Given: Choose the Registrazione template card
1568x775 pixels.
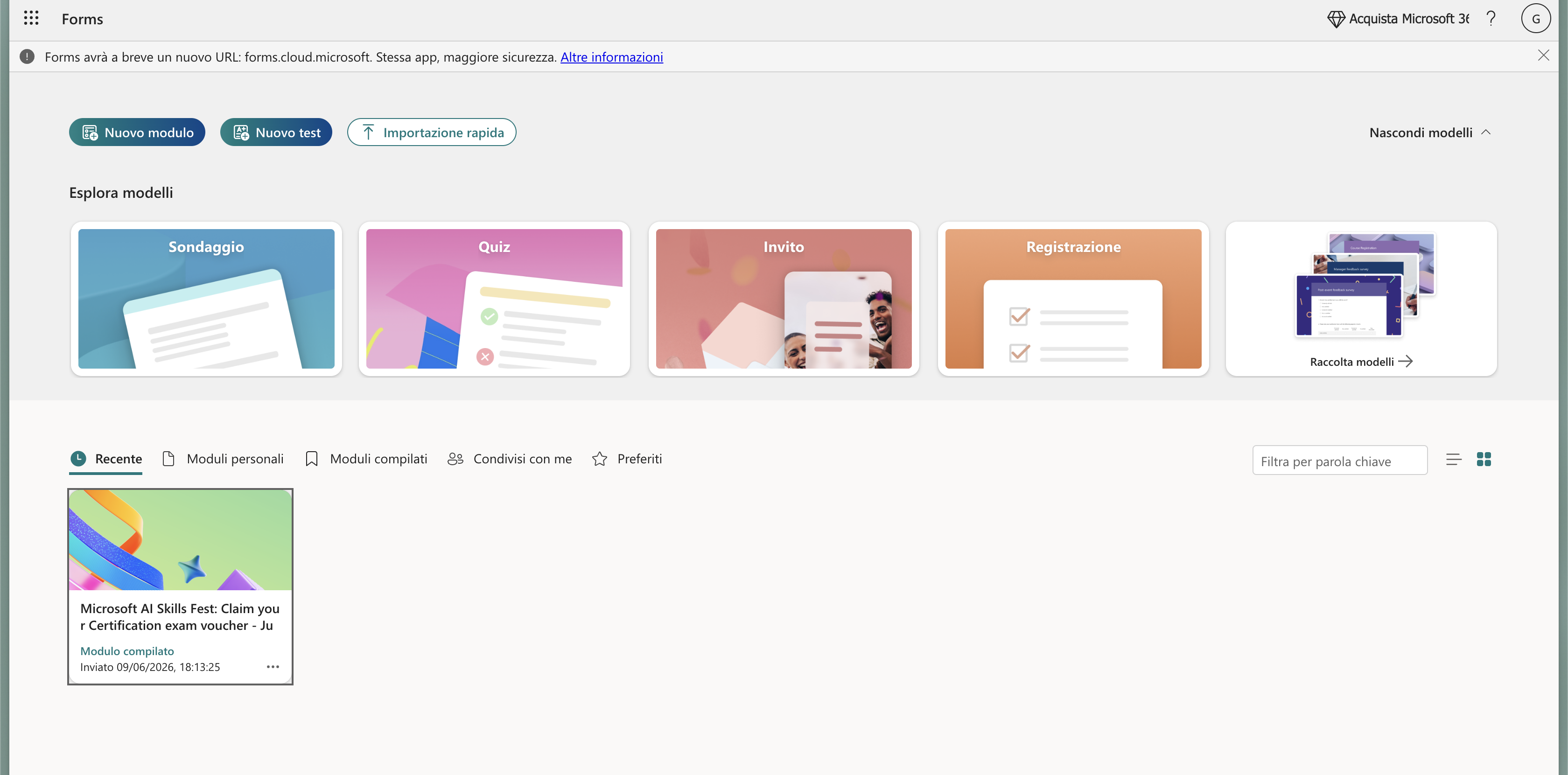Looking at the screenshot, I should [x=1073, y=298].
